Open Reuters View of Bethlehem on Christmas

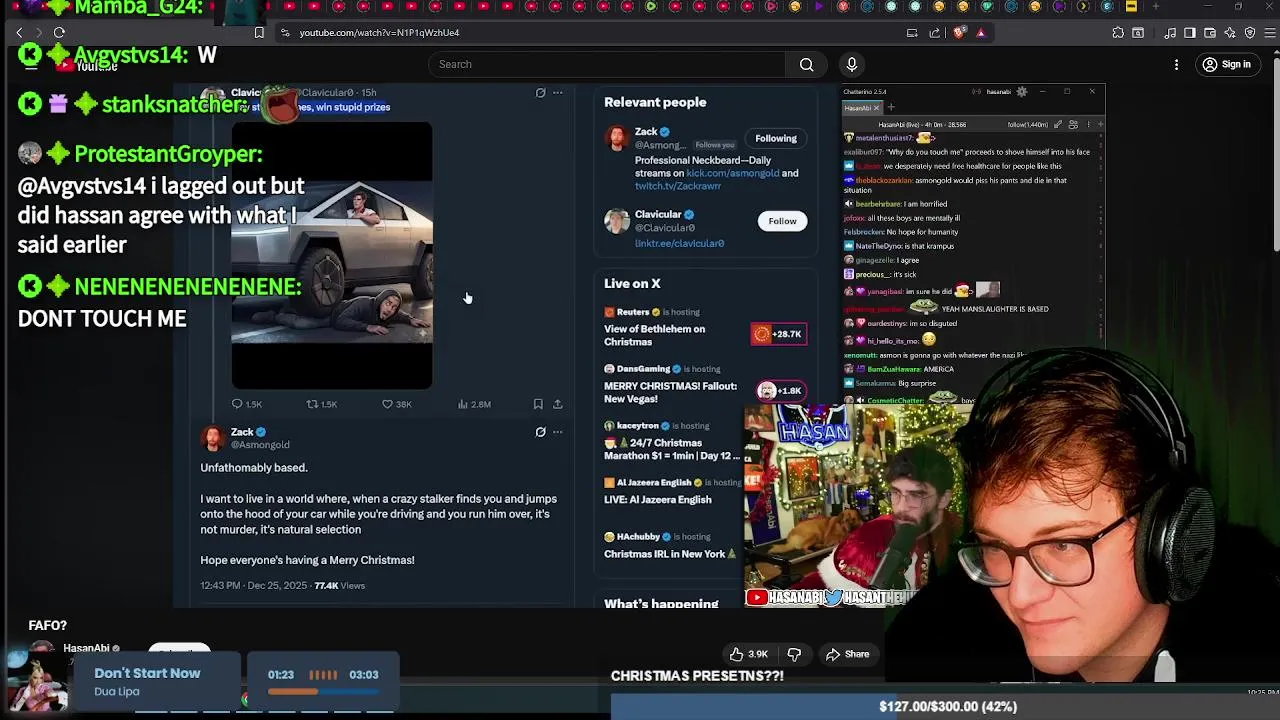coord(654,335)
